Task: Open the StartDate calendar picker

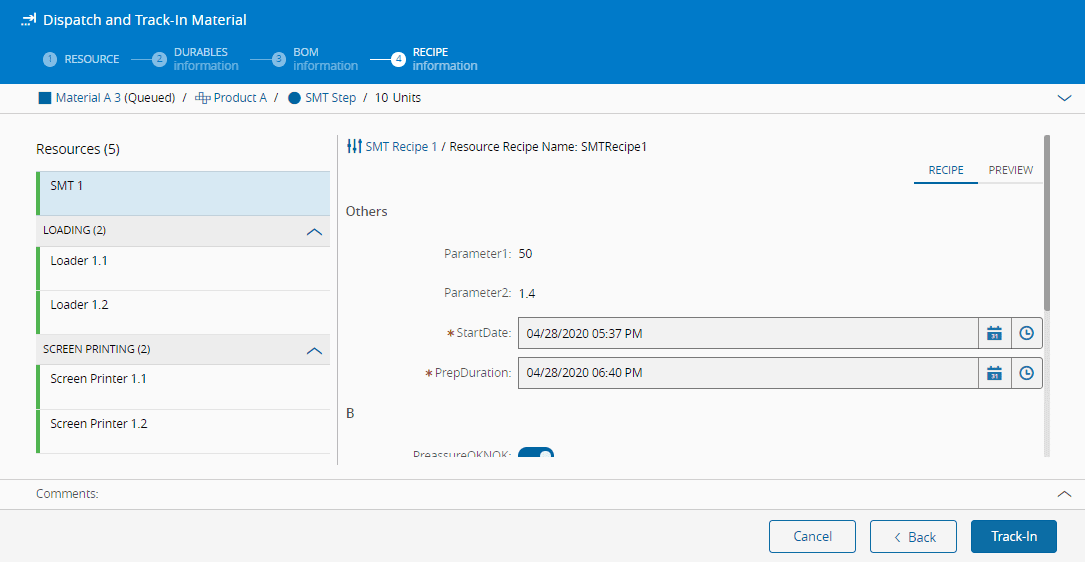Action: (x=994, y=333)
